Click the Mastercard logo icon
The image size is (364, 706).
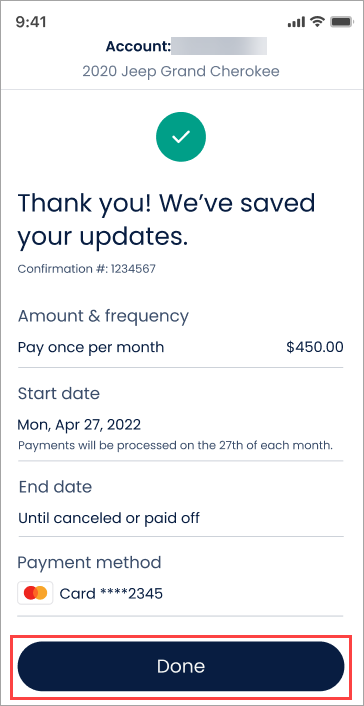35,593
